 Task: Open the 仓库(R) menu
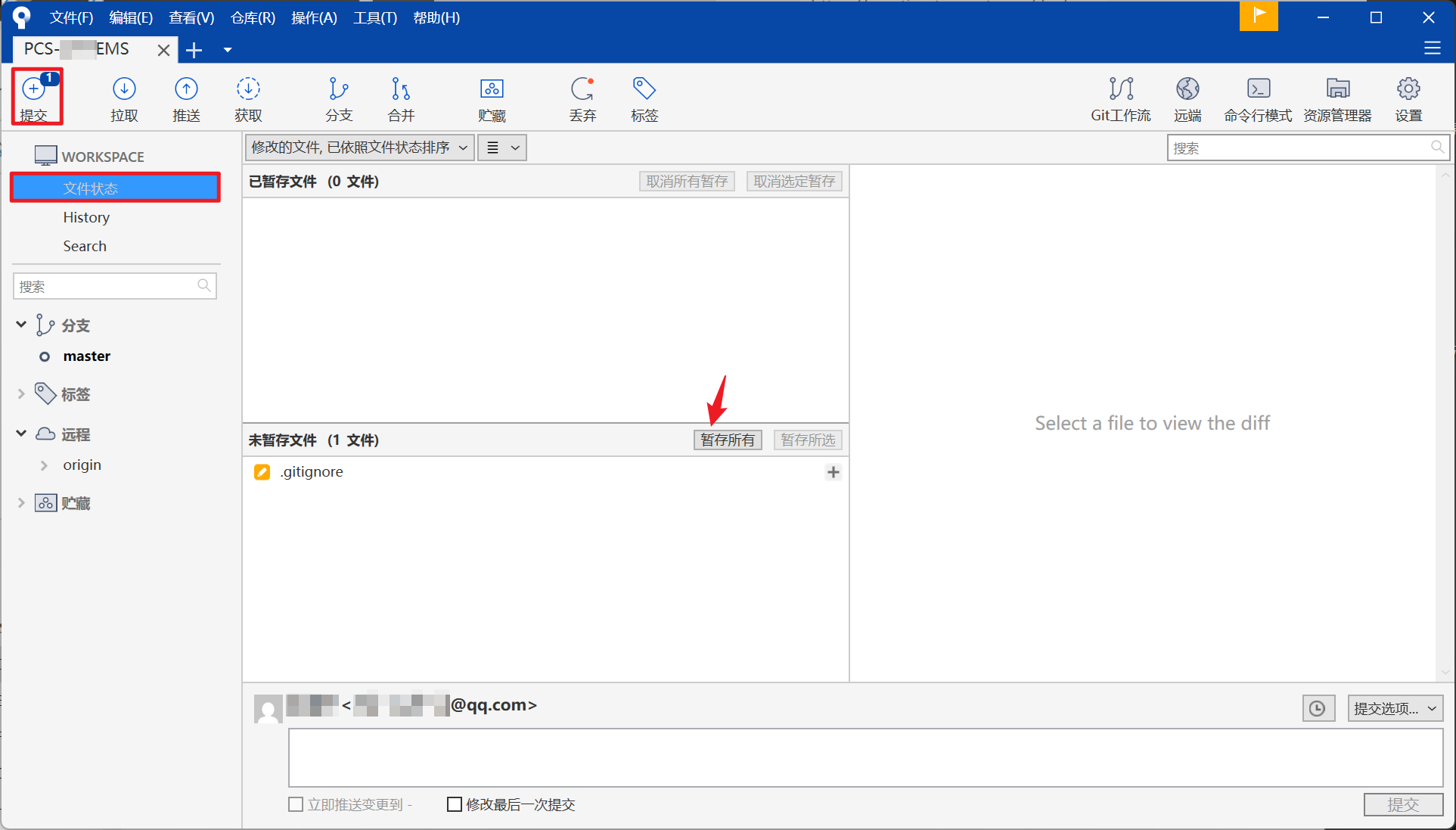tap(253, 17)
